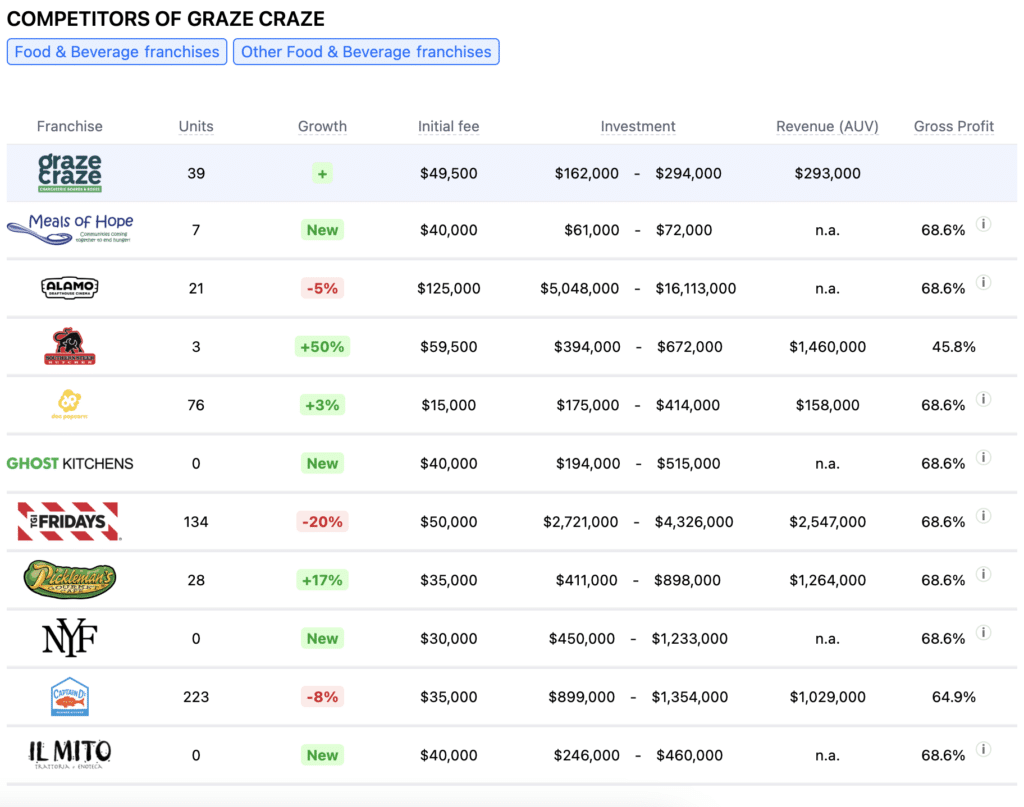Click the green plus growth badge for Graze Craze
The image size is (1024, 807).
point(323,174)
